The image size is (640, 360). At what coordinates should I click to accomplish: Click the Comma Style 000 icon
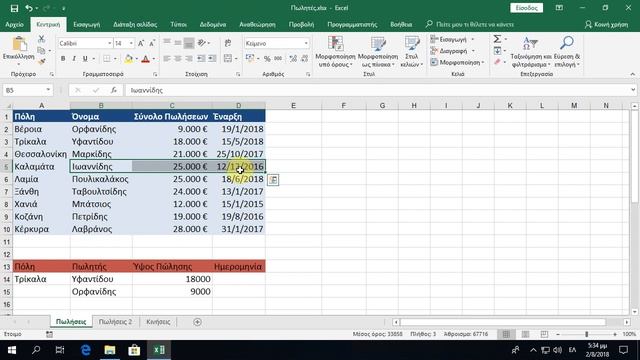pos(278,59)
